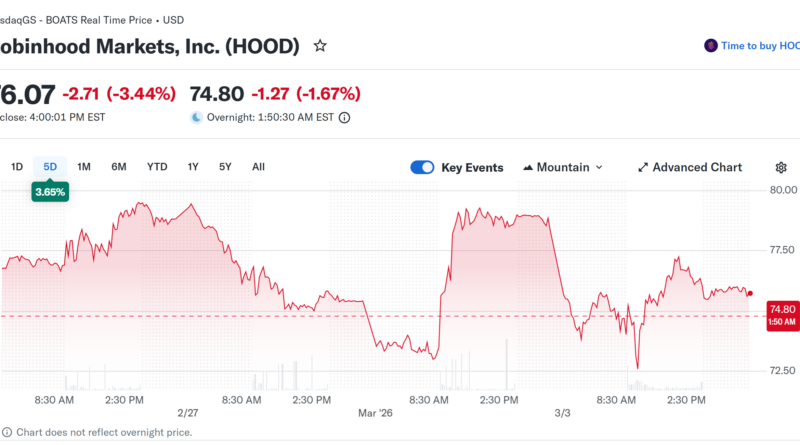Add HOOD to watchlist with star icon
The width and height of the screenshot is (800, 445).
320,46
